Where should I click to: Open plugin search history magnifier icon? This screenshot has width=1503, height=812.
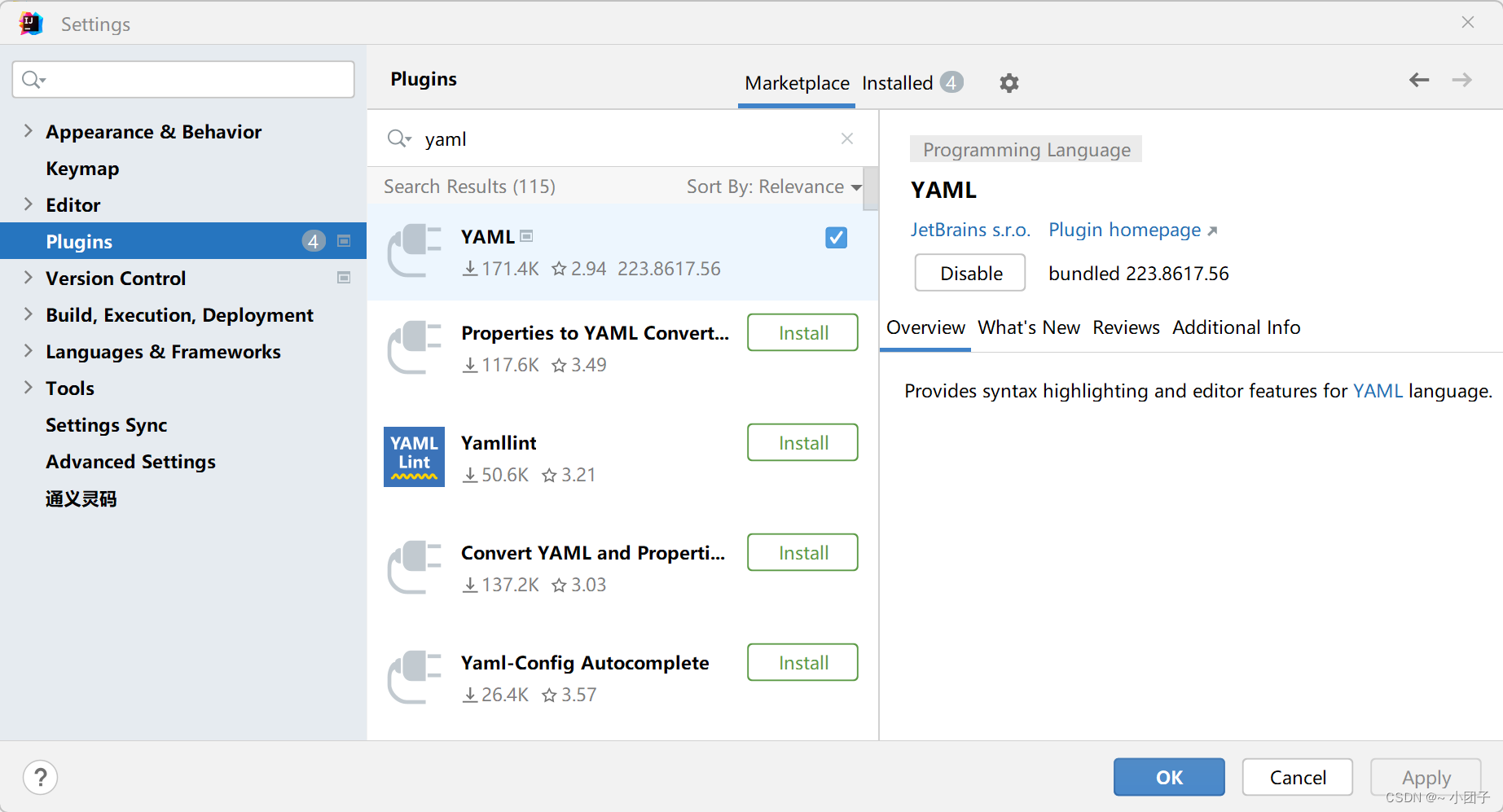(x=398, y=138)
